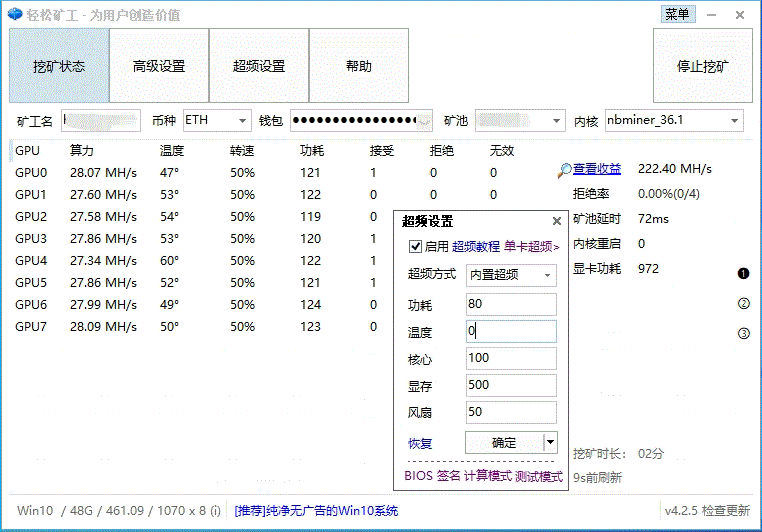Image resolution: width=762 pixels, height=532 pixels.
Task: Click the 查看收益 link
Action: click(597, 169)
